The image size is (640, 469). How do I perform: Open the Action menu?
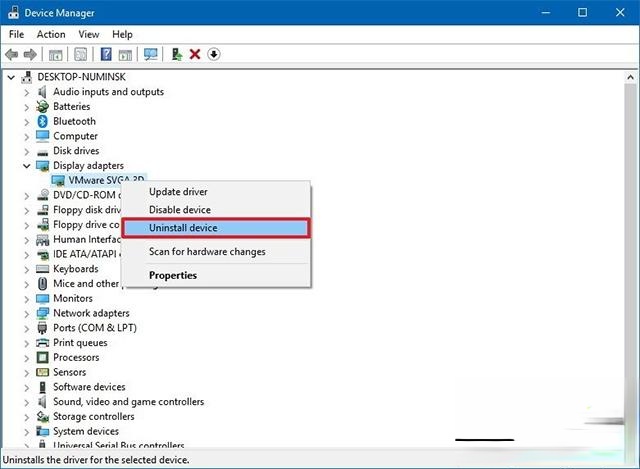click(x=51, y=34)
